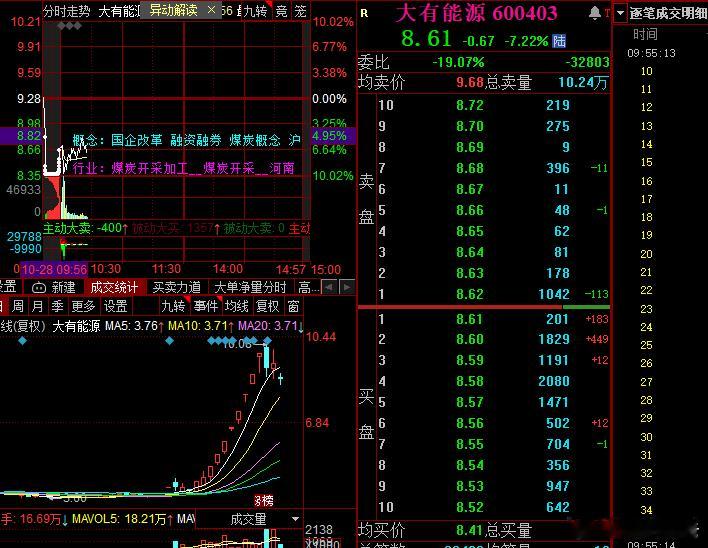Image resolution: width=708 pixels, height=548 pixels.
Task: Click the 概念 concept tags line
Action: (x=186, y=140)
